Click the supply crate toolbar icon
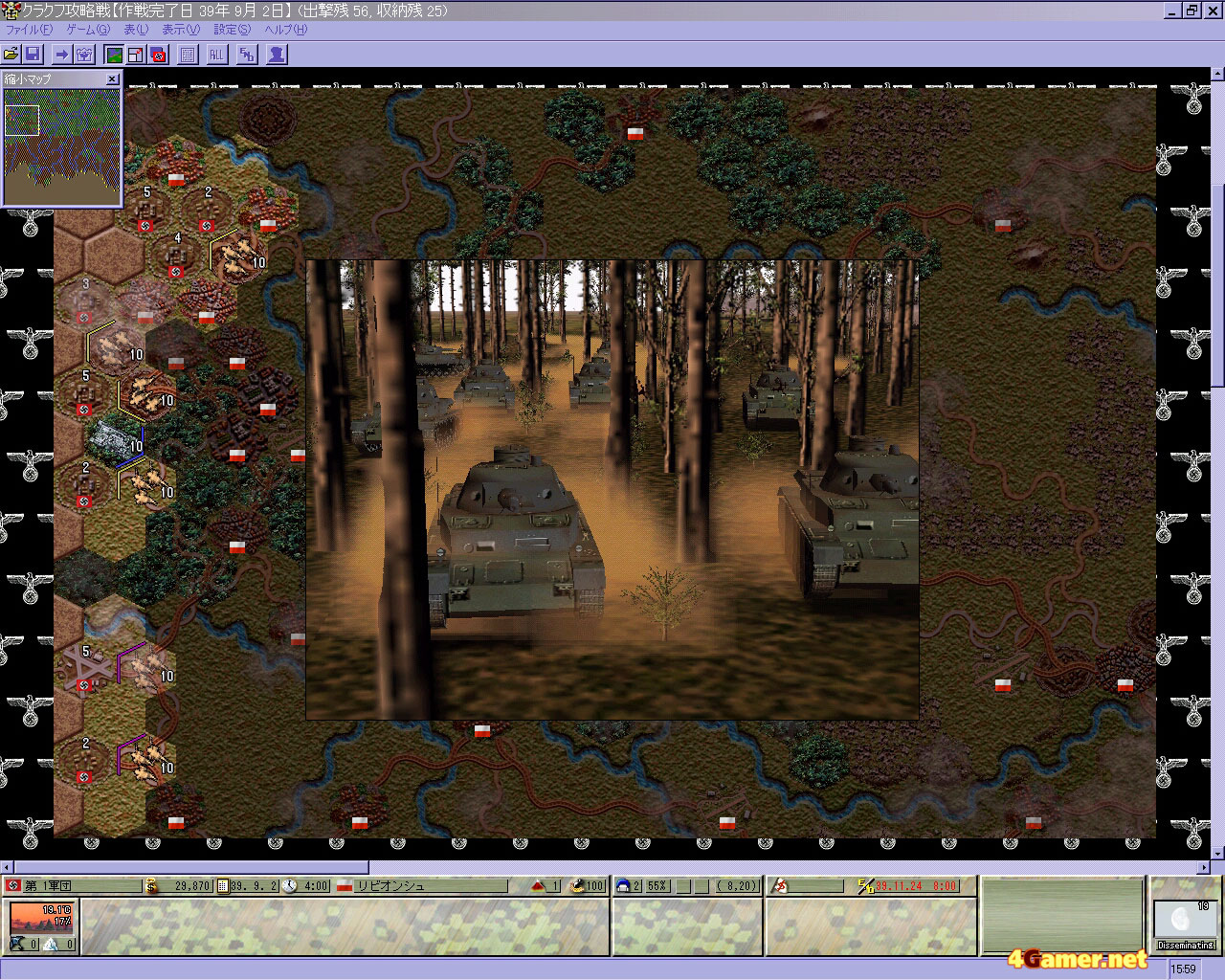This screenshot has height=980, width=1225. click(84, 55)
